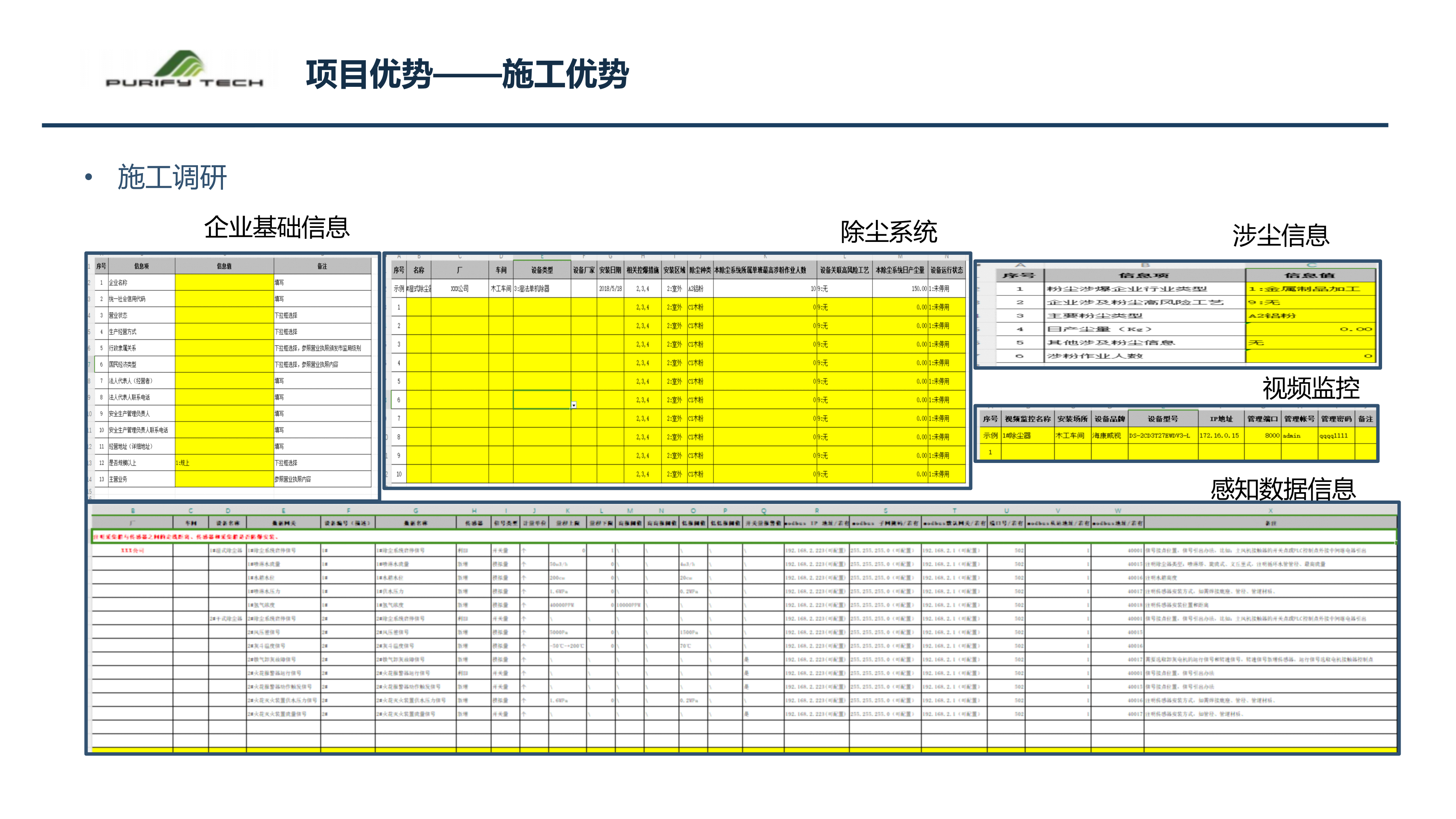Screen dimensions: 1456x819
Task: Click the 除尘系统 section label
Action: (888, 232)
